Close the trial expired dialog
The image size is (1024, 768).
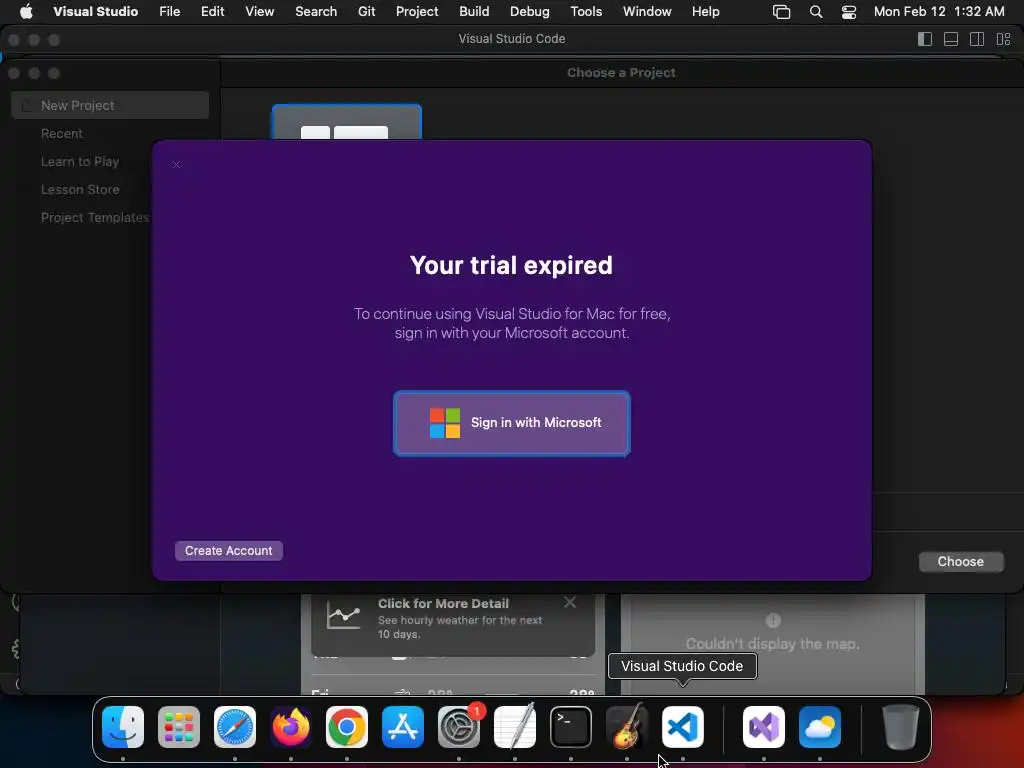click(x=176, y=164)
